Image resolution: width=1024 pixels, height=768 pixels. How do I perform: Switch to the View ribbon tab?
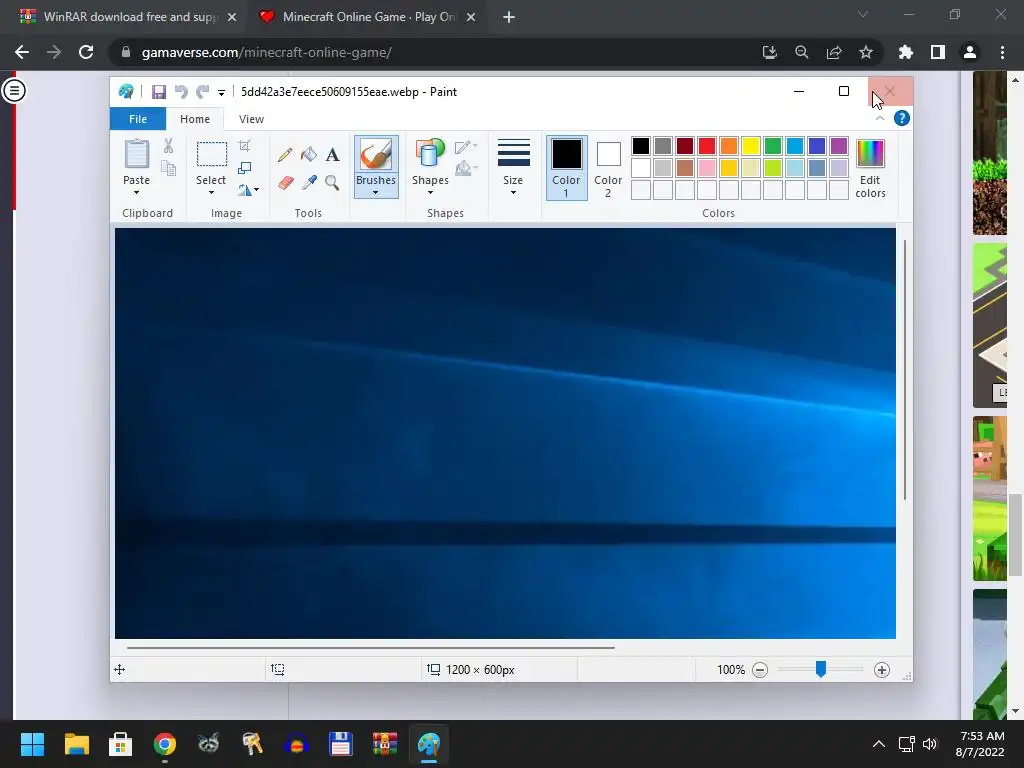[251, 119]
